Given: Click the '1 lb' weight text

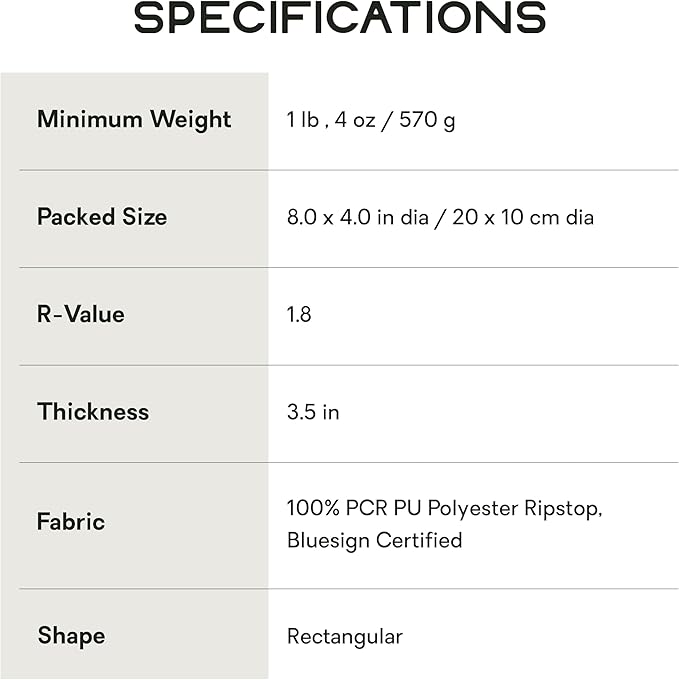Looking at the screenshot, I should 303,121.
